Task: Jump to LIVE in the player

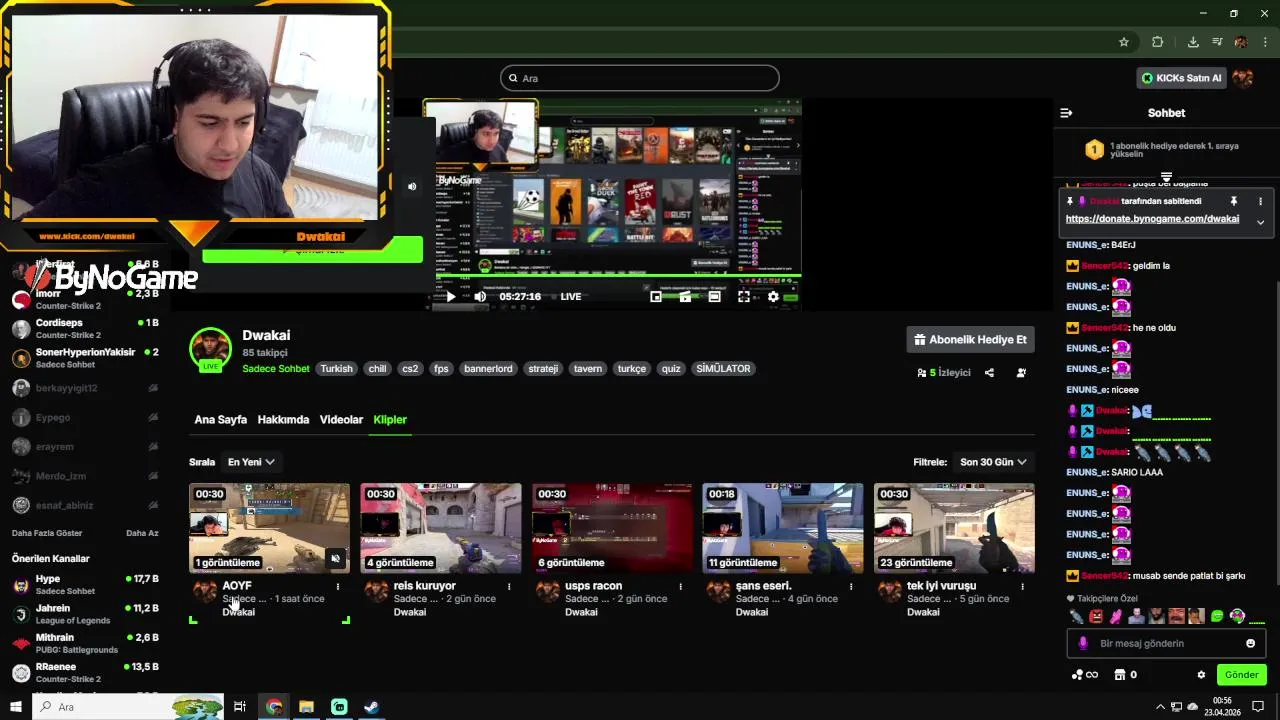Action: (571, 296)
